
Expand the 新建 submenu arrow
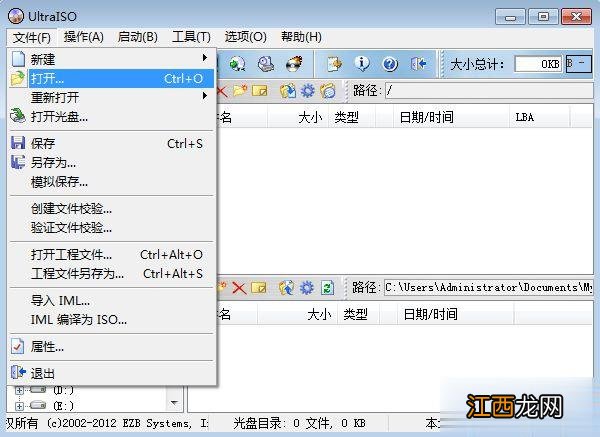tap(205, 58)
